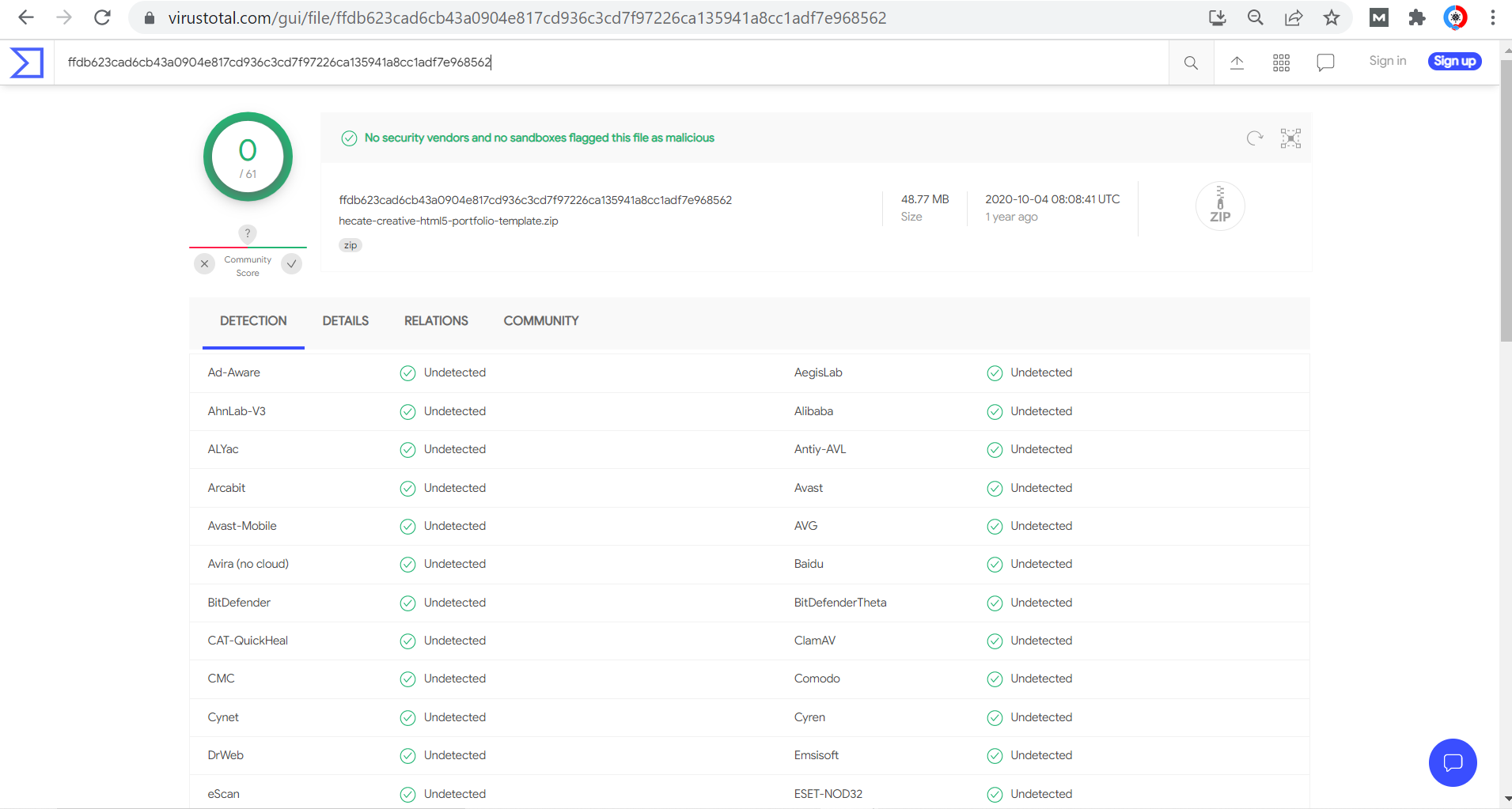Click the zip tag chip
The image size is (1512, 809).
coord(351,245)
